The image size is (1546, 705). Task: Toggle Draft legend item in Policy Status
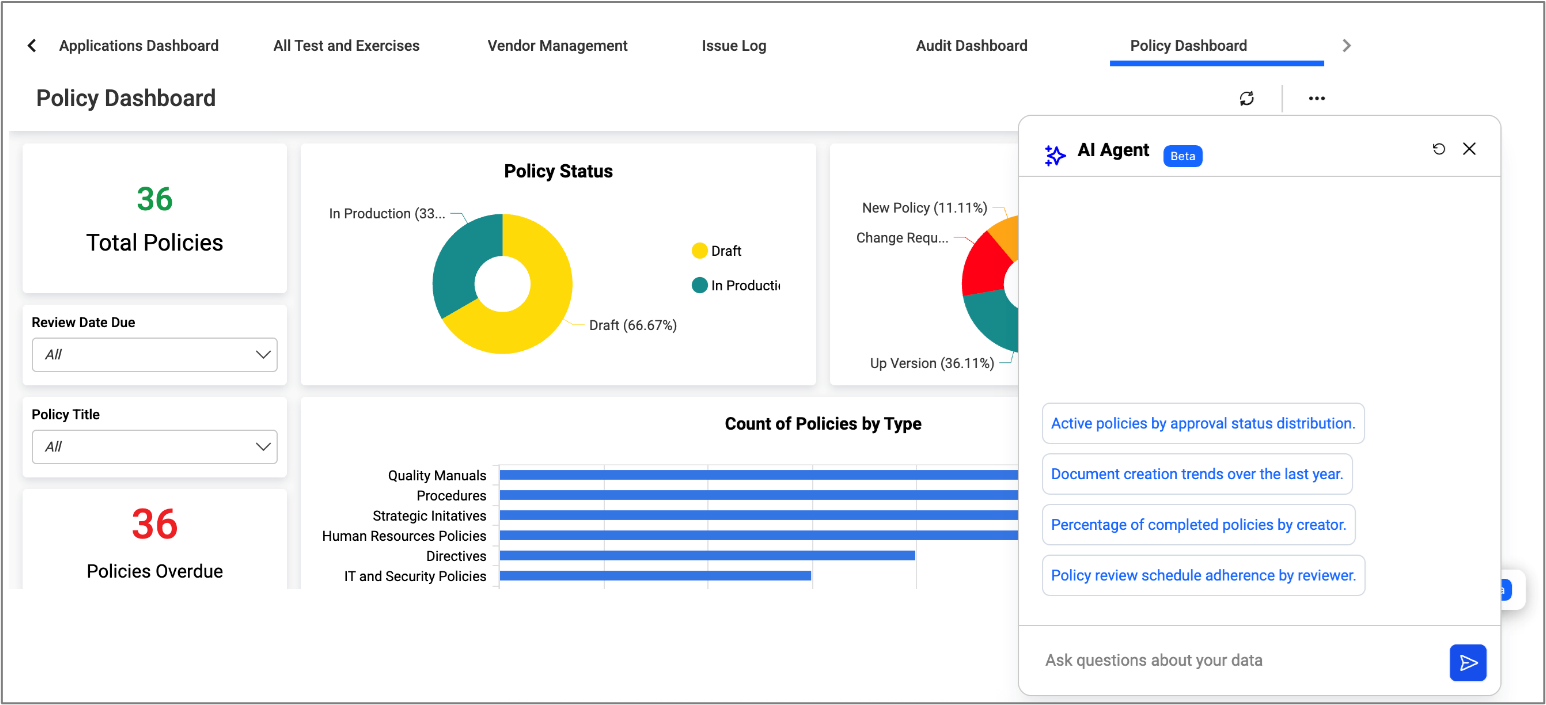[x=717, y=251]
